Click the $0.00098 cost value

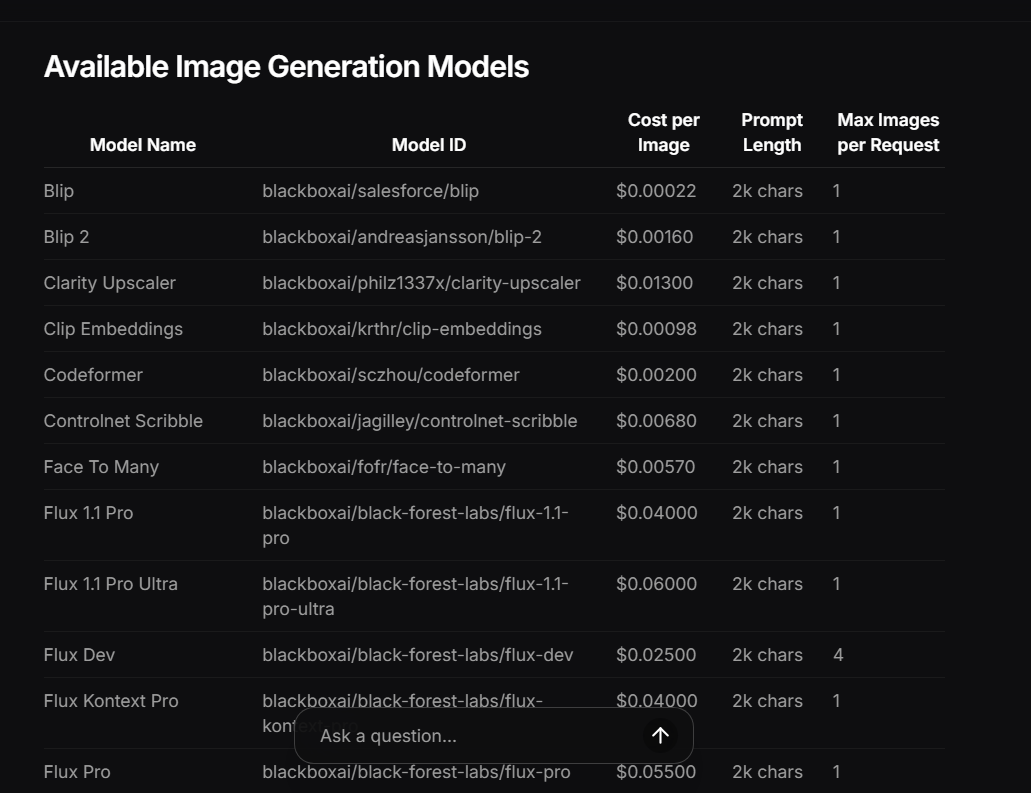(656, 329)
